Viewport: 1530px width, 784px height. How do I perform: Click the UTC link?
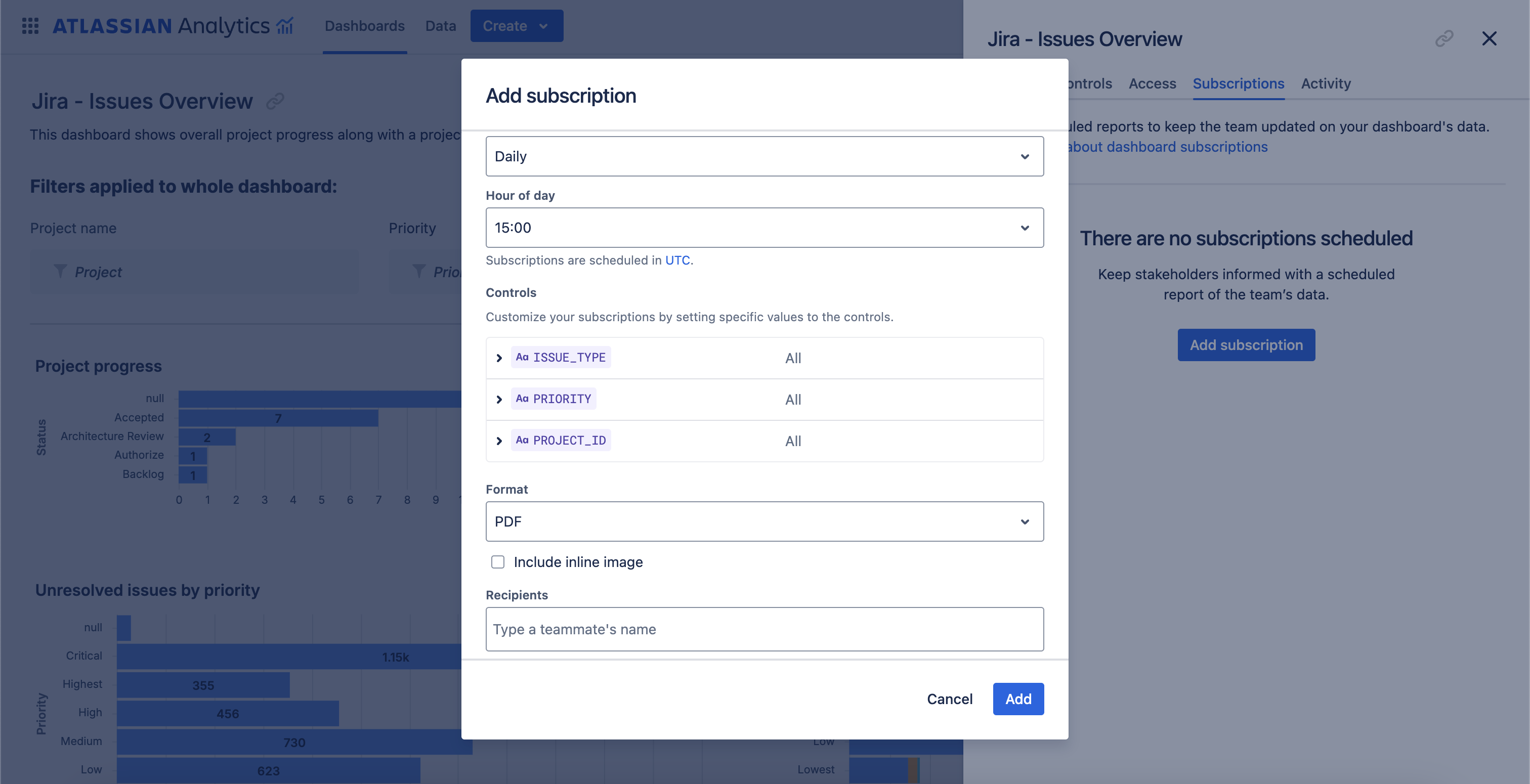point(677,260)
